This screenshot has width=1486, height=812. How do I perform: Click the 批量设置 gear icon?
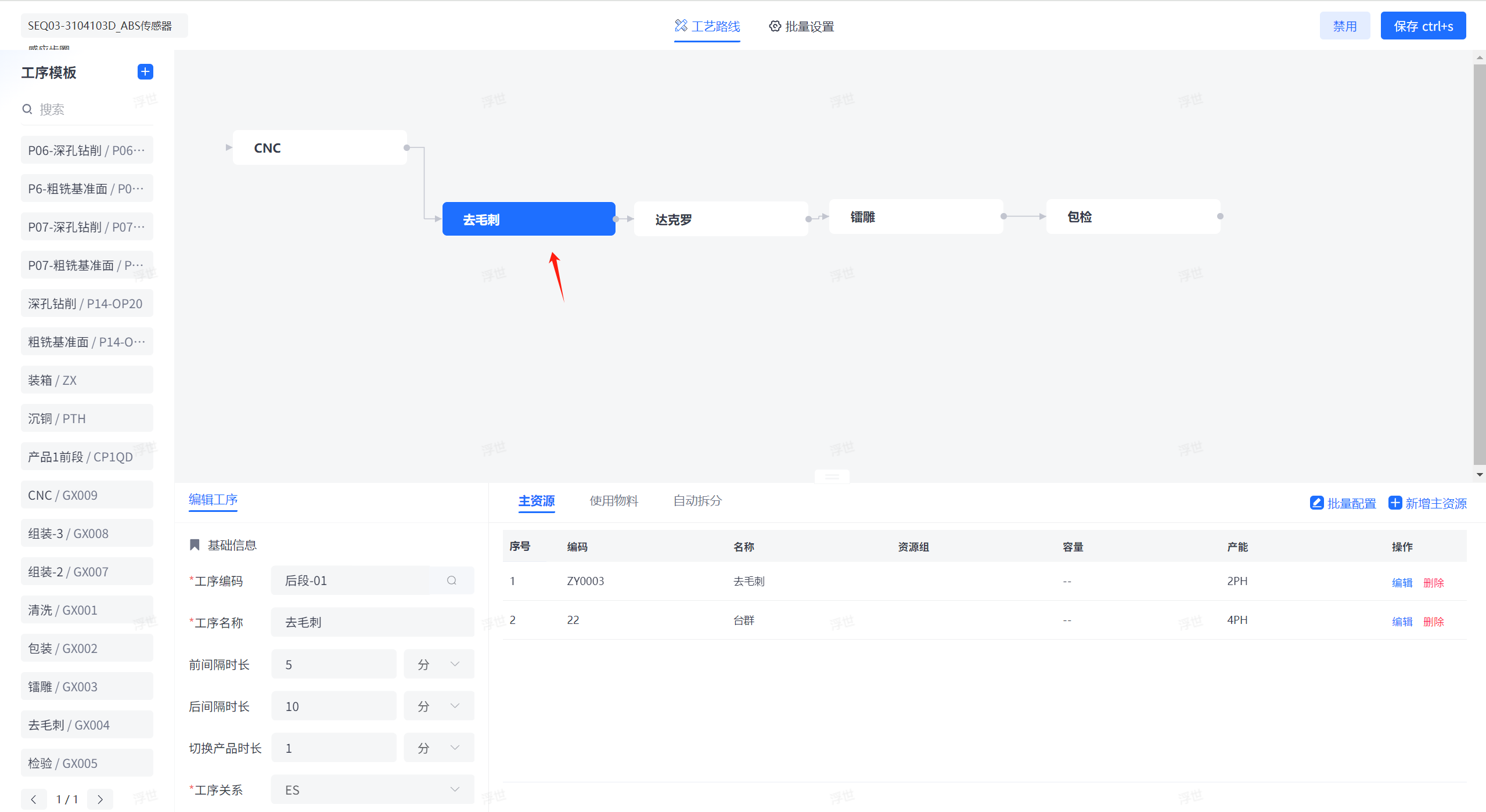coord(775,26)
